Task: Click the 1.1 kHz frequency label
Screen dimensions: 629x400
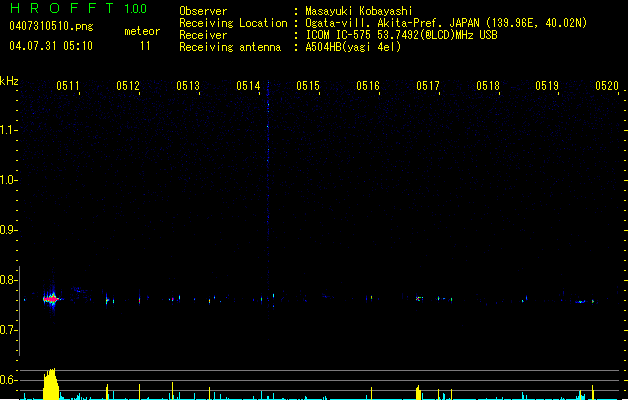Action: [x=7, y=130]
